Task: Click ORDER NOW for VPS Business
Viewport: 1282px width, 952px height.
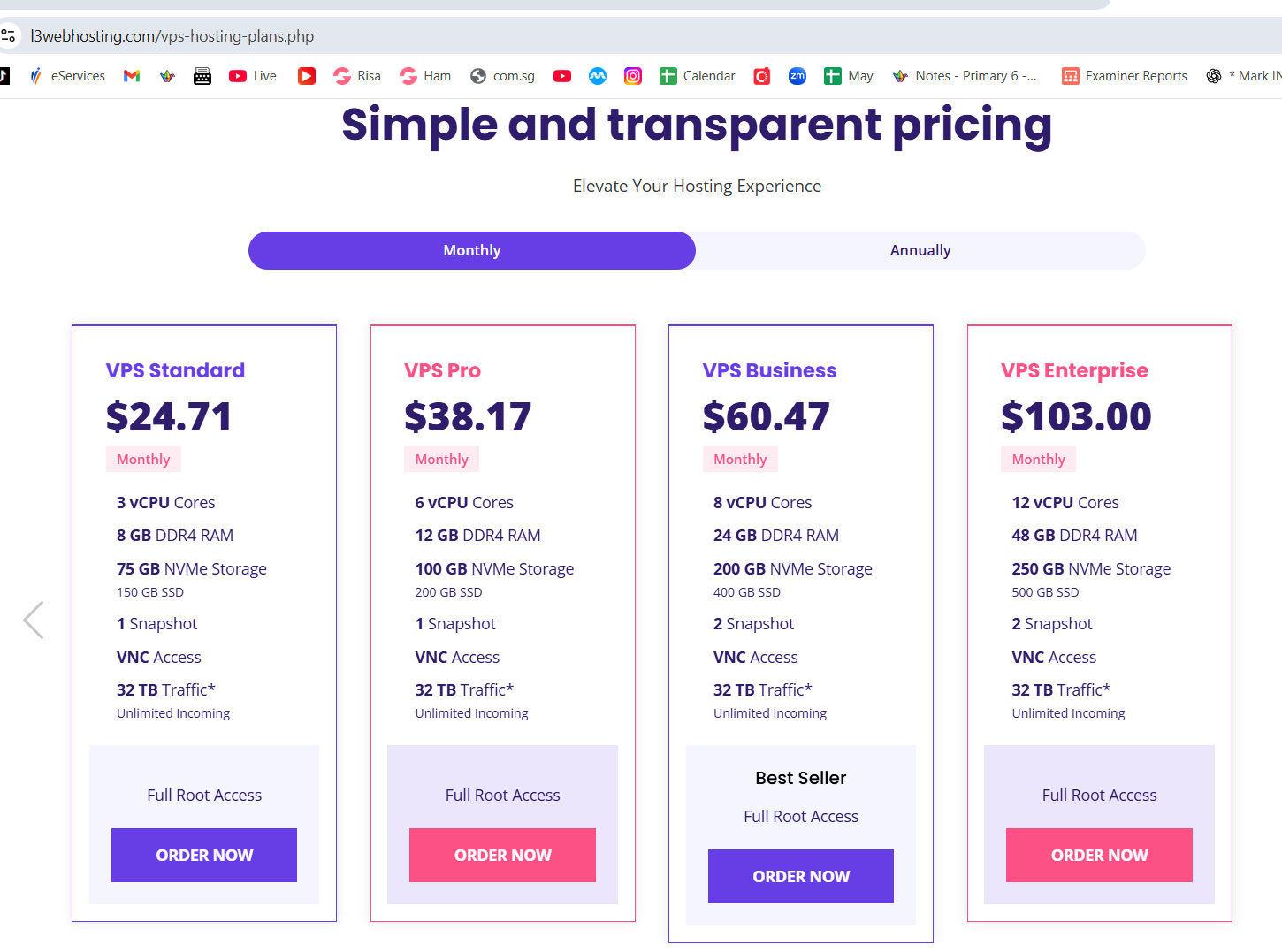Action: point(801,876)
